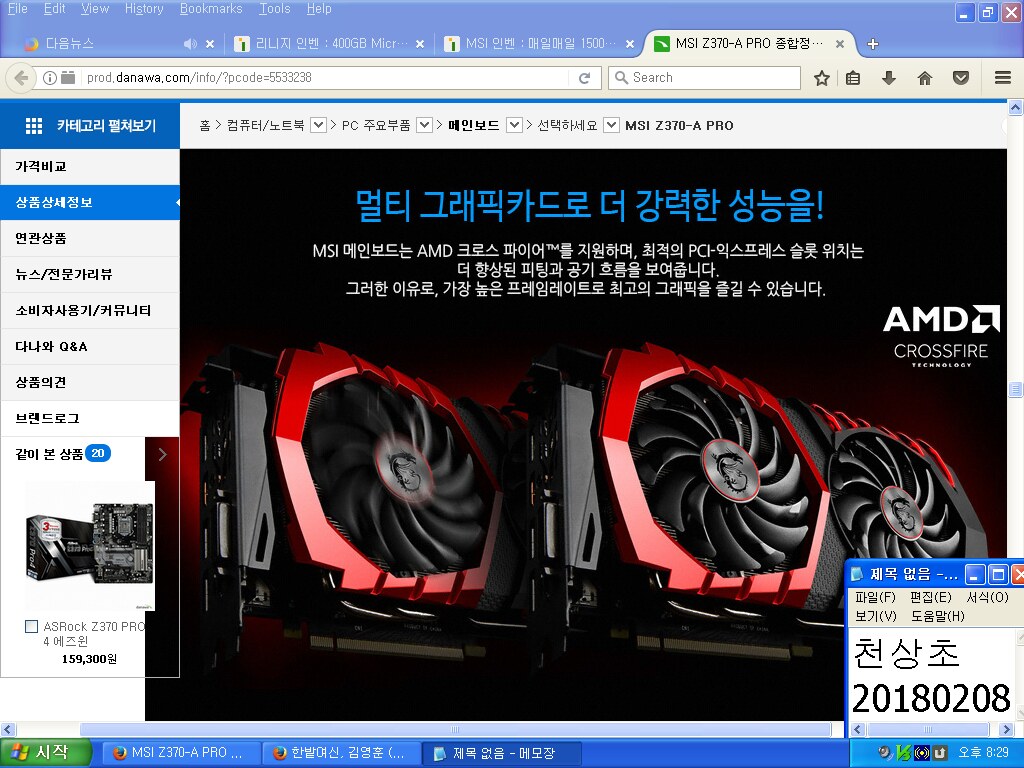1024x768 pixels.
Task: Switch to the 다음뉴스 tab
Action: [119, 44]
